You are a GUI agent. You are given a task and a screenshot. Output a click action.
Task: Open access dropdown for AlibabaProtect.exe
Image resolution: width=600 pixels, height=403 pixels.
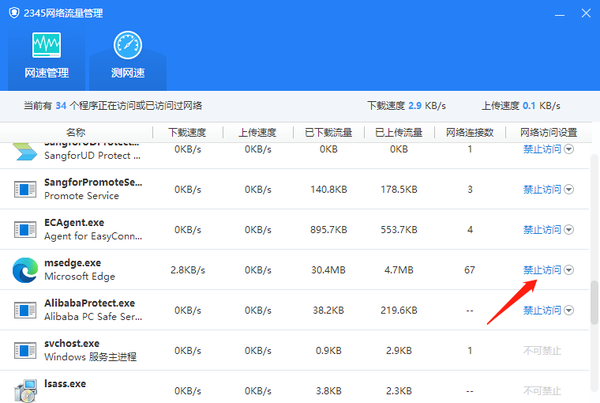point(569,310)
